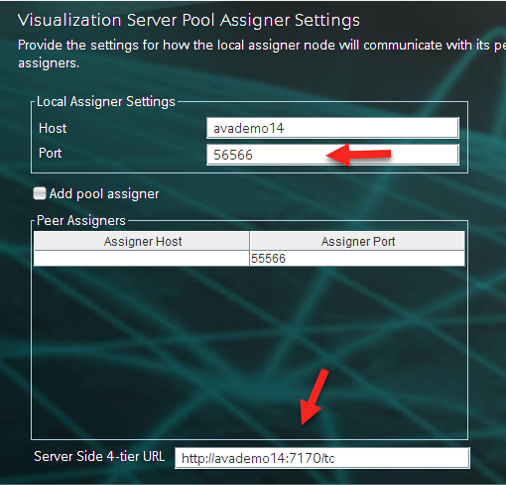
Task: Click the Port label
Action: [x=50, y=153]
